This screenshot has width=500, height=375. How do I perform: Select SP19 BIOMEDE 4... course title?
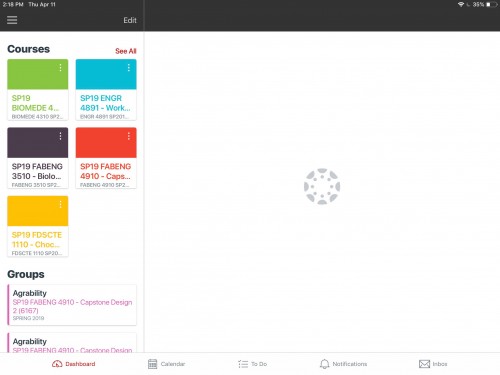tap(35, 103)
